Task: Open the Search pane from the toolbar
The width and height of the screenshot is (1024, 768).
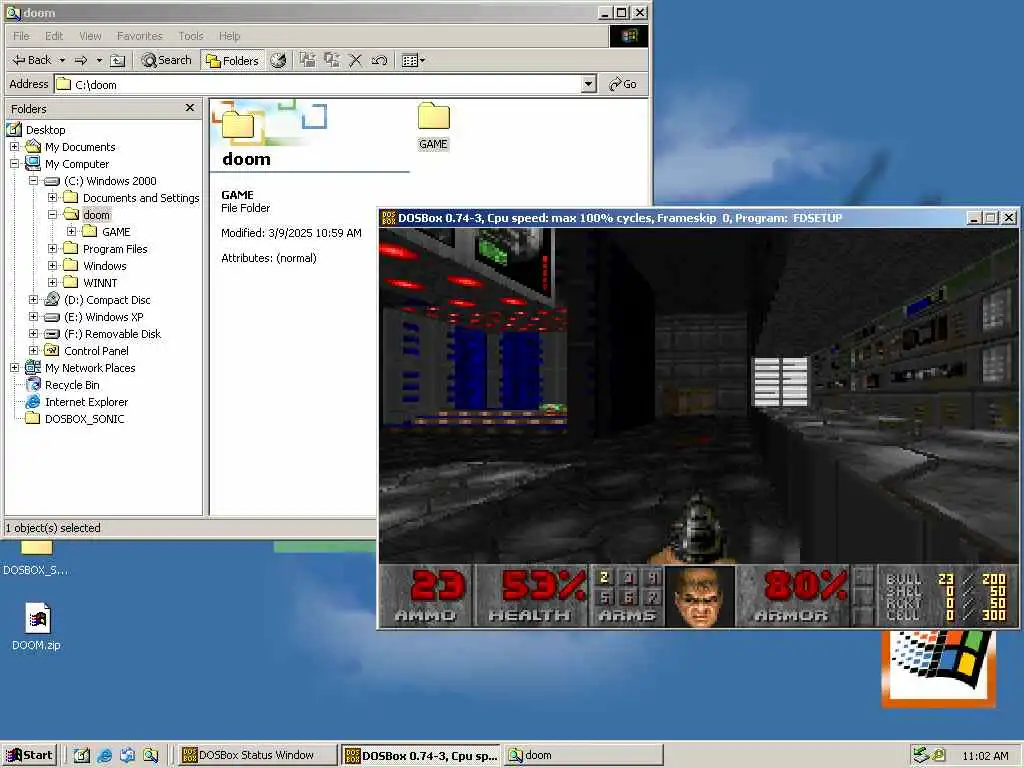Action: [x=167, y=60]
